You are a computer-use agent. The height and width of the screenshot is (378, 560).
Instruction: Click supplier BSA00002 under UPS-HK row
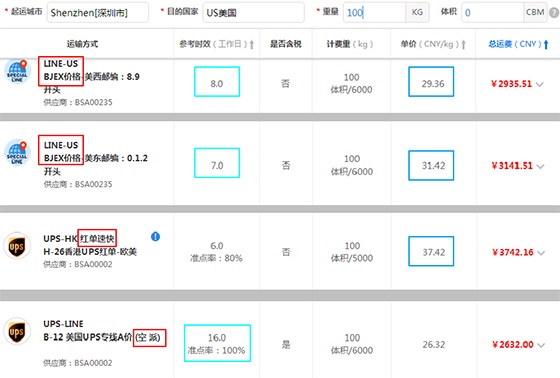78,264
